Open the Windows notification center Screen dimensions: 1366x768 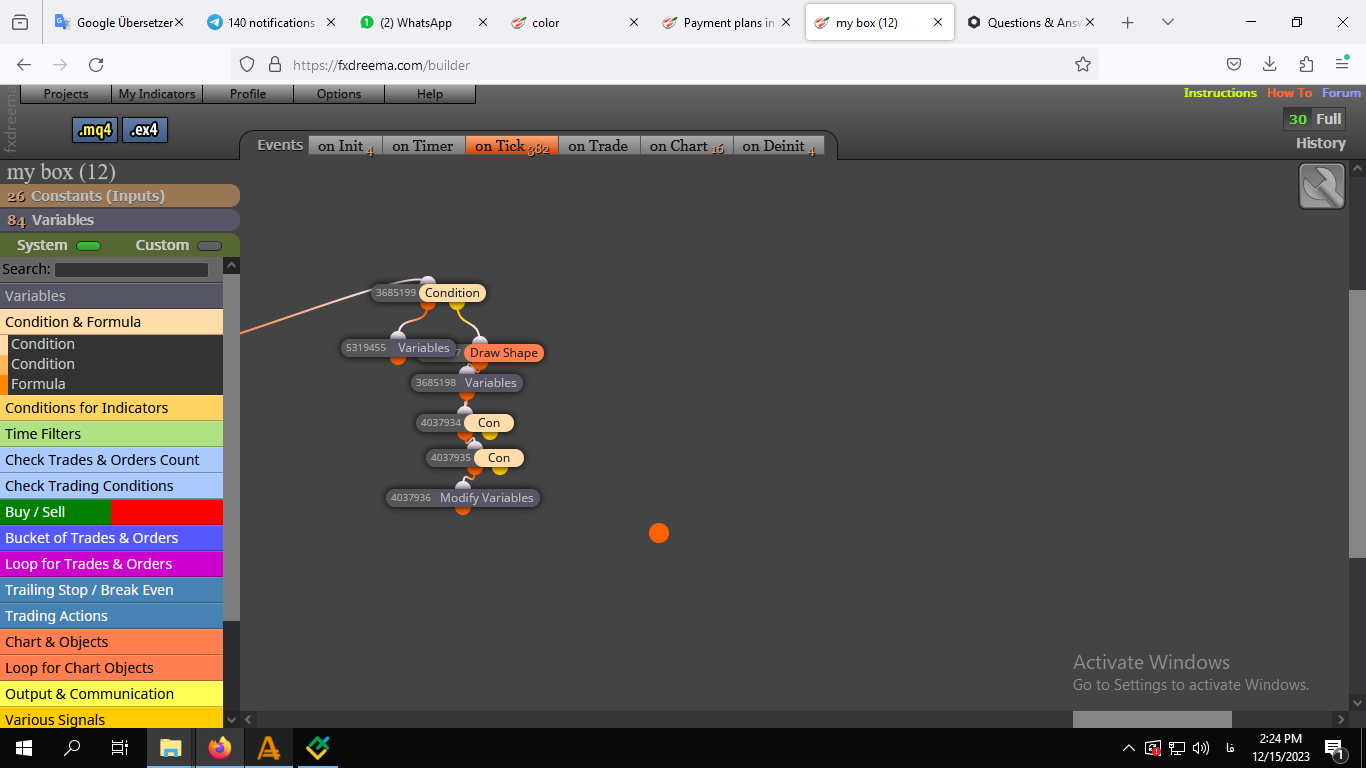(x=1334, y=747)
